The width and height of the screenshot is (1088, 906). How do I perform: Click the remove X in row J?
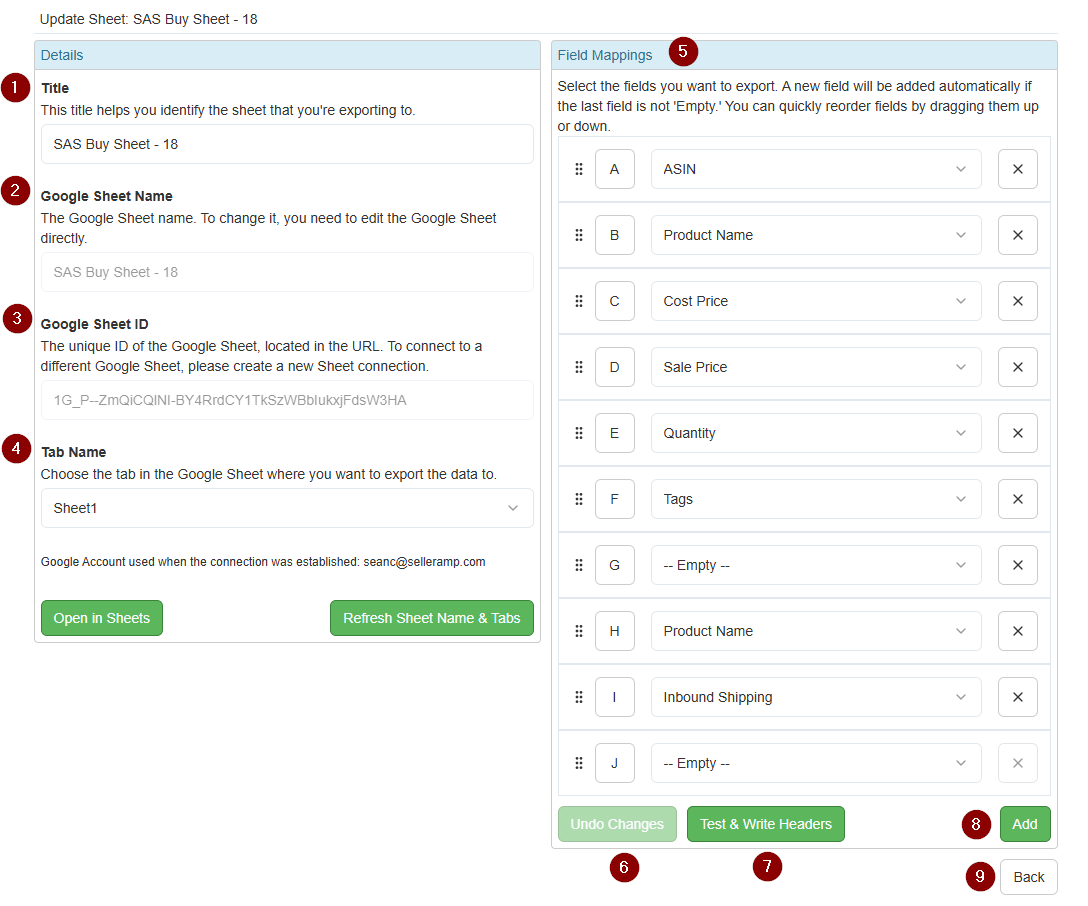pyautogui.click(x=1018, y=763)
